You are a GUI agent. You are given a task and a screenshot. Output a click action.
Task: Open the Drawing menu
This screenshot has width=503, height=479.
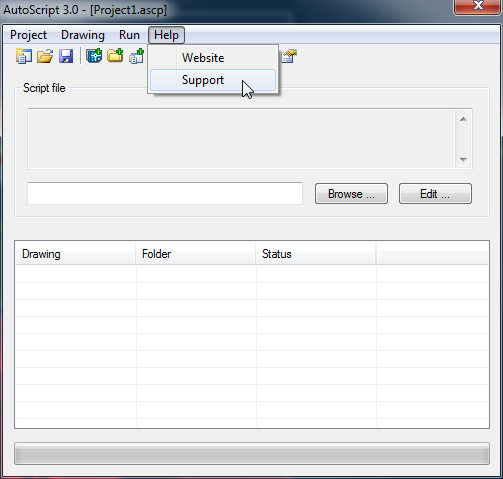coord(83,35)
